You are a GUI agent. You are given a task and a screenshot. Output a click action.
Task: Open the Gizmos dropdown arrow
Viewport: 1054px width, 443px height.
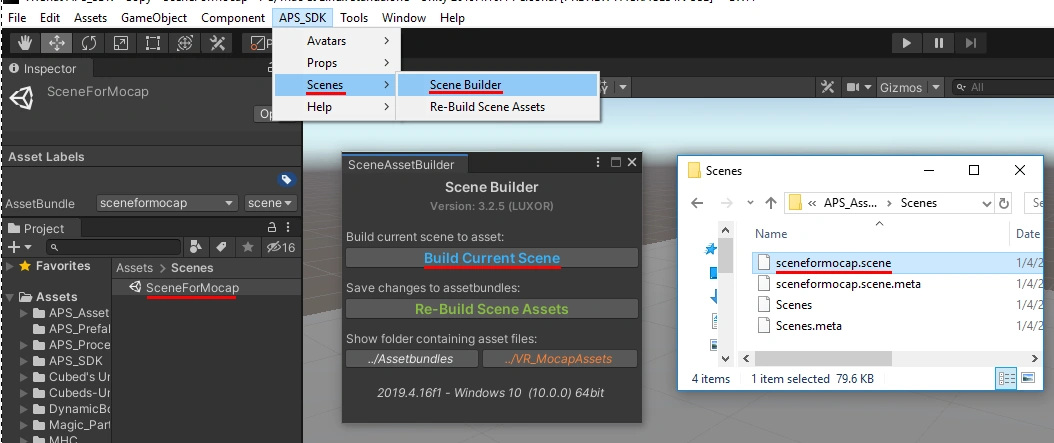click(x=936, y=87)
